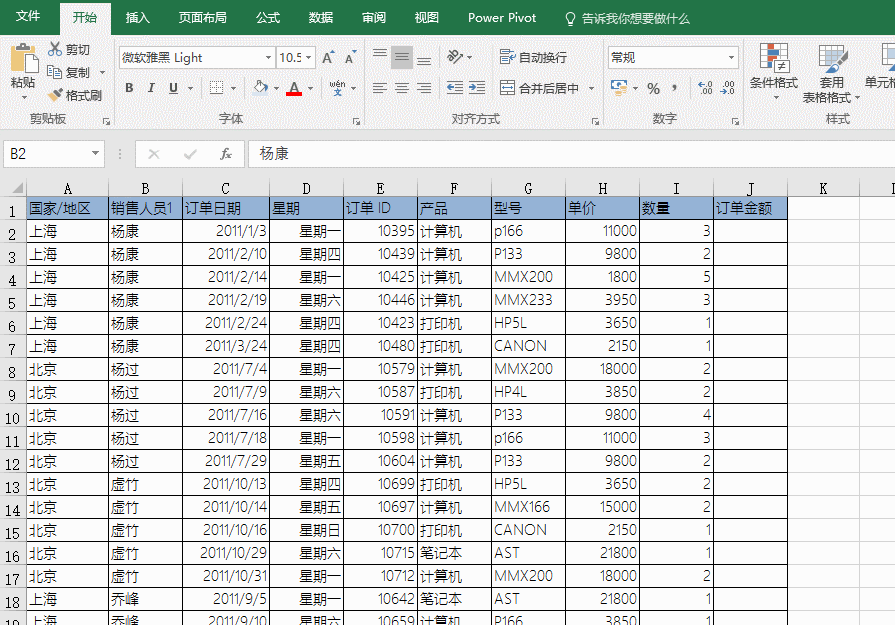Viewport: 895px width, 625px height.
Task: Click the increase font size icon
Action: coord(328,58)
